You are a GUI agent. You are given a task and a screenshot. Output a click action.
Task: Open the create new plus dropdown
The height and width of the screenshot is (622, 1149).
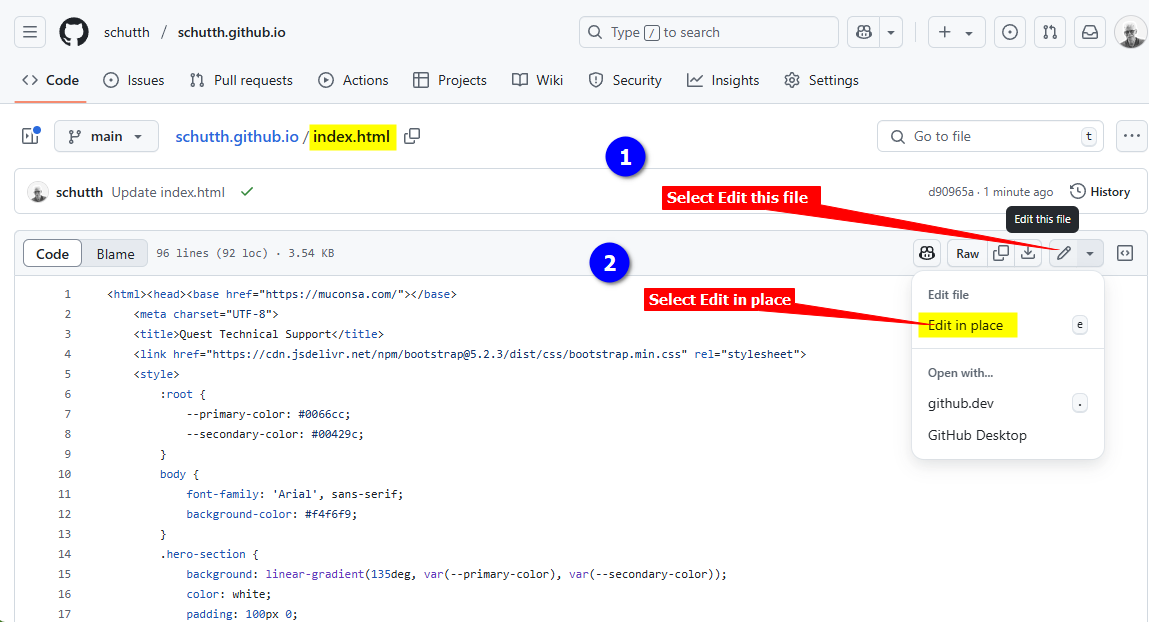(x=956, y=32)
